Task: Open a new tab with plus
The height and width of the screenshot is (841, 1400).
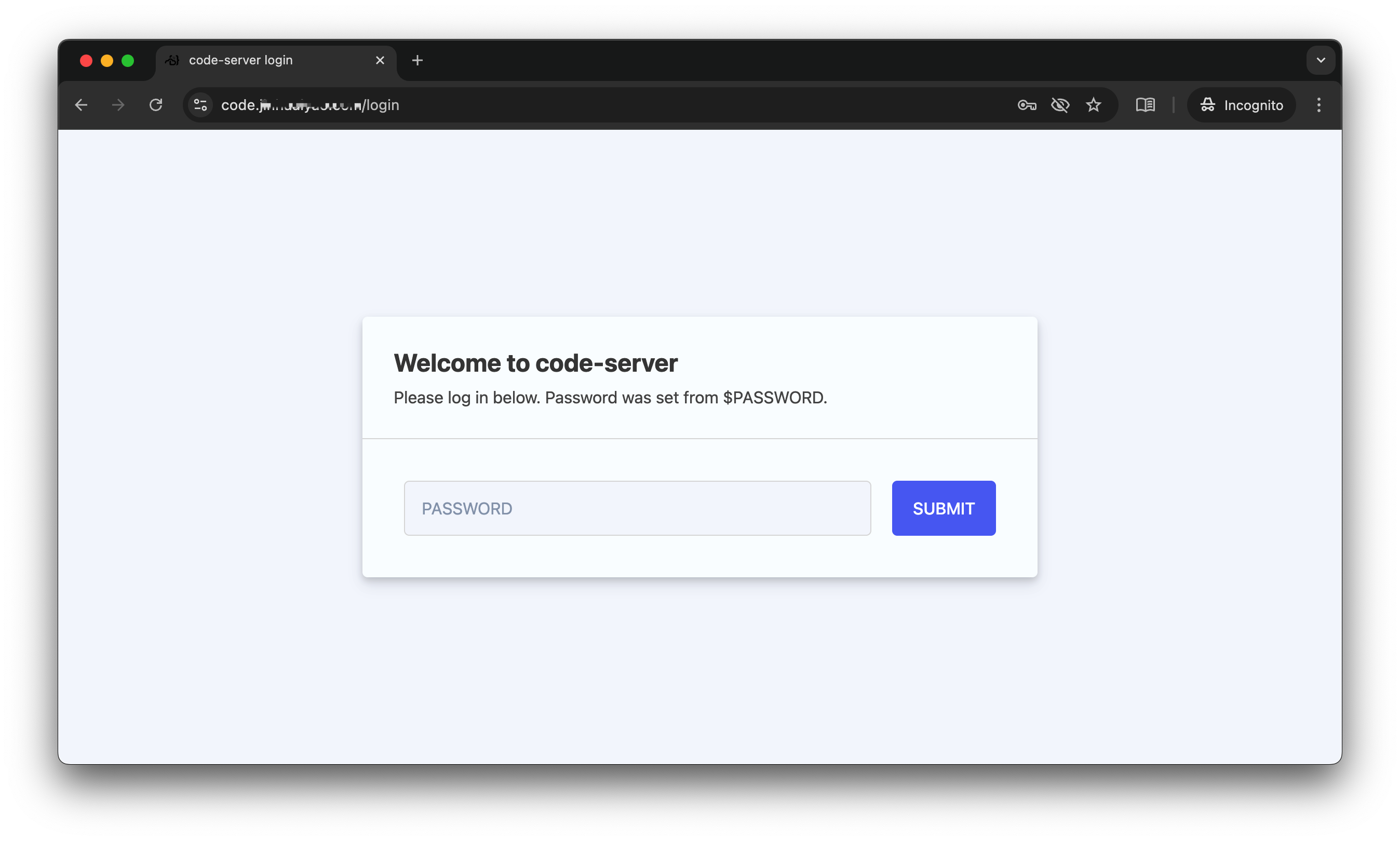Action: (x=417, y=60)
